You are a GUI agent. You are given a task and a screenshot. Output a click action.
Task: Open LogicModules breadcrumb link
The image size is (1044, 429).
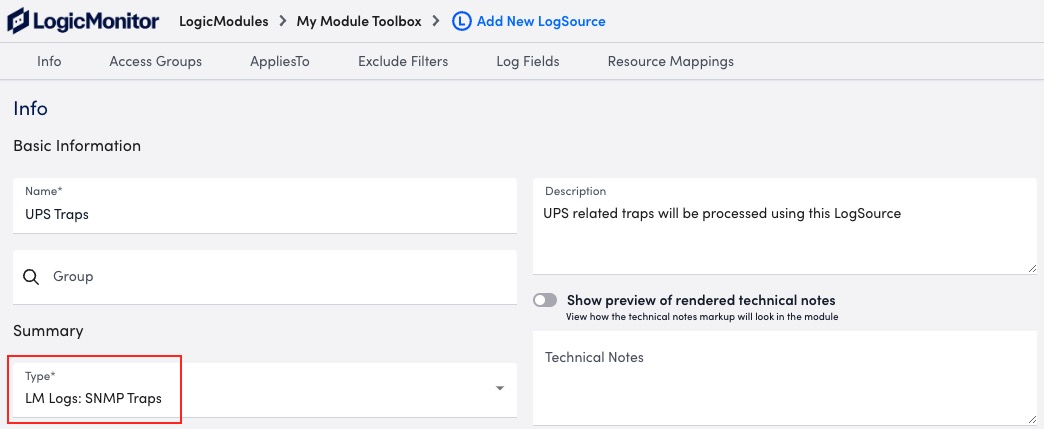224,21
